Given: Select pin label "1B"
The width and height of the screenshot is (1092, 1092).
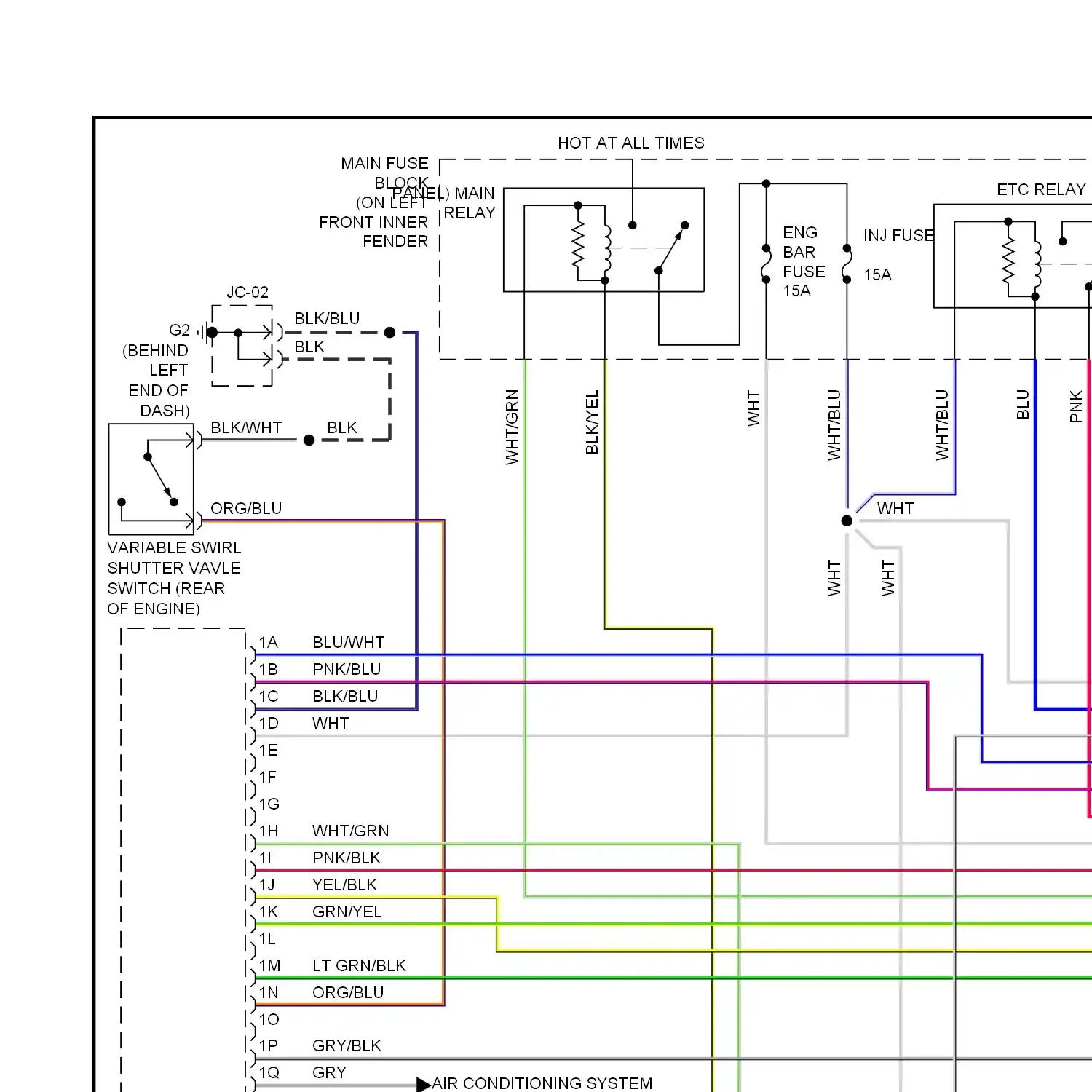Looking at the screenshot, I should (269, 669).
